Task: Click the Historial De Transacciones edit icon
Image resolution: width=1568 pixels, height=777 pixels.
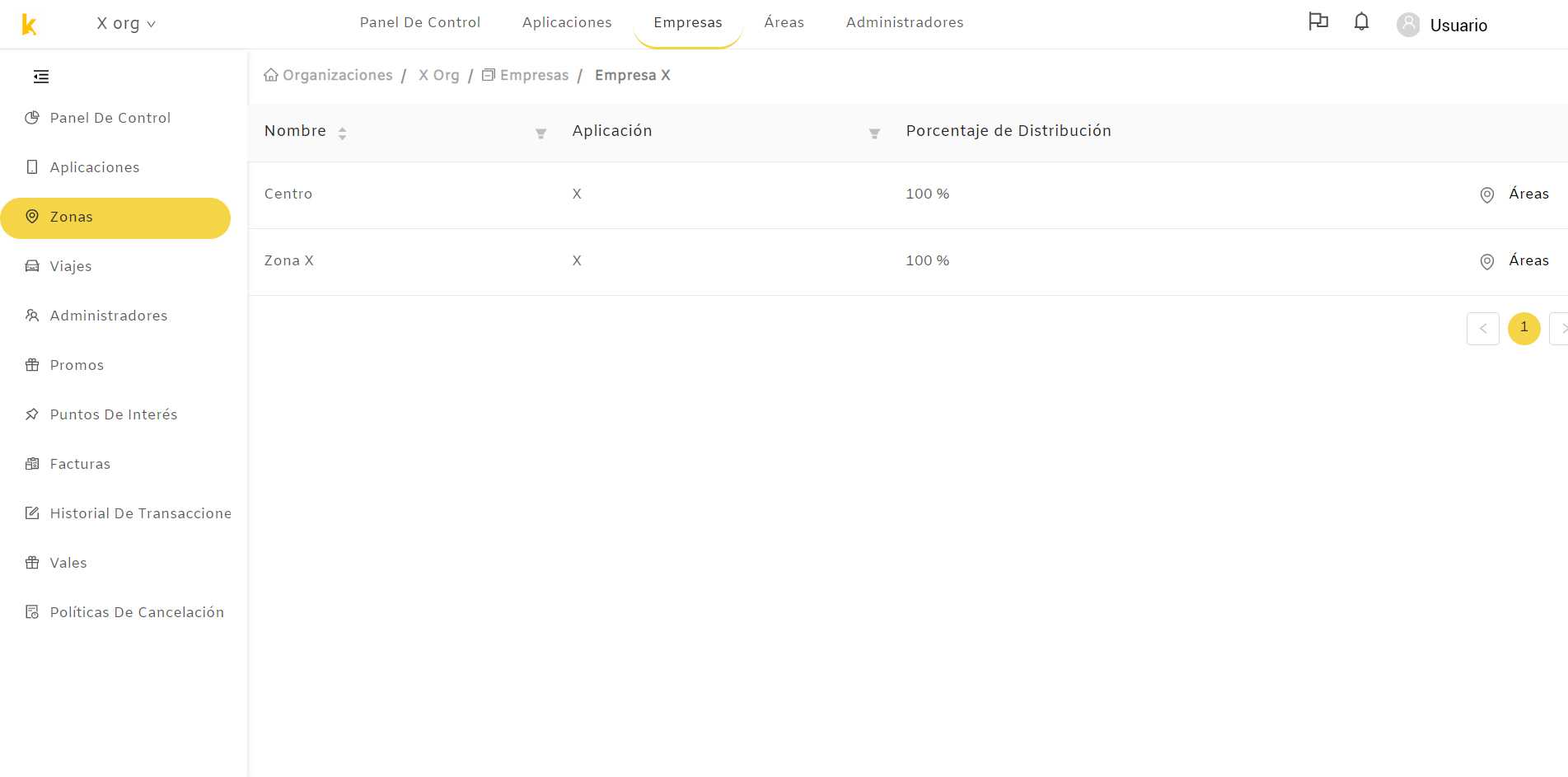Action: point(32,513)
